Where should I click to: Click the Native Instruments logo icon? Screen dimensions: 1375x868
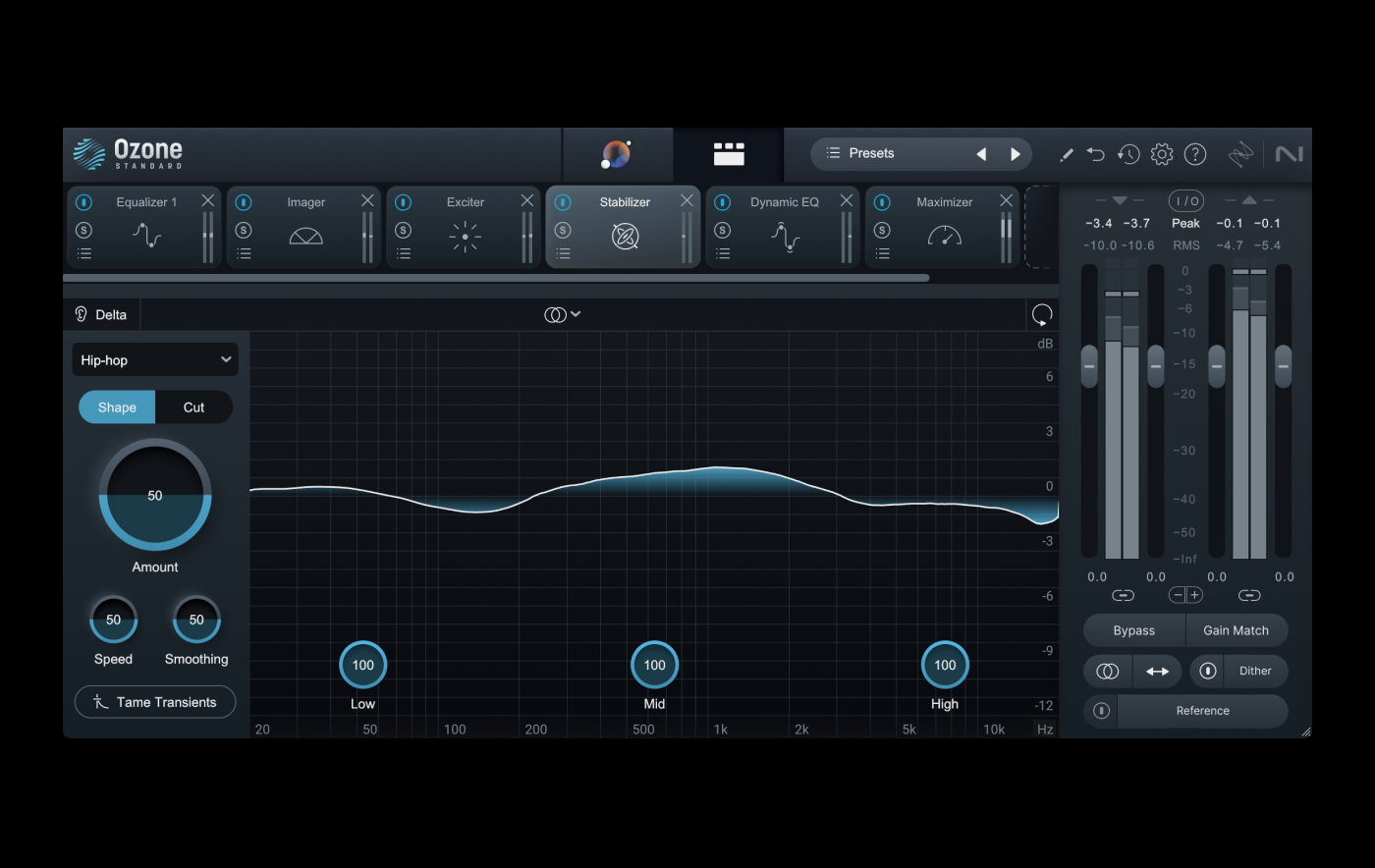point(1289,154)
